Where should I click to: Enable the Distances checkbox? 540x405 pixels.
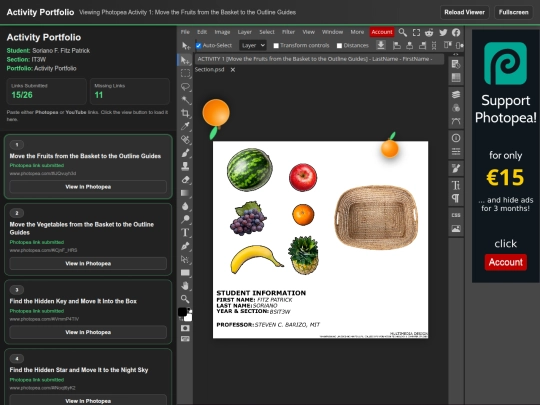click(339, 45)
